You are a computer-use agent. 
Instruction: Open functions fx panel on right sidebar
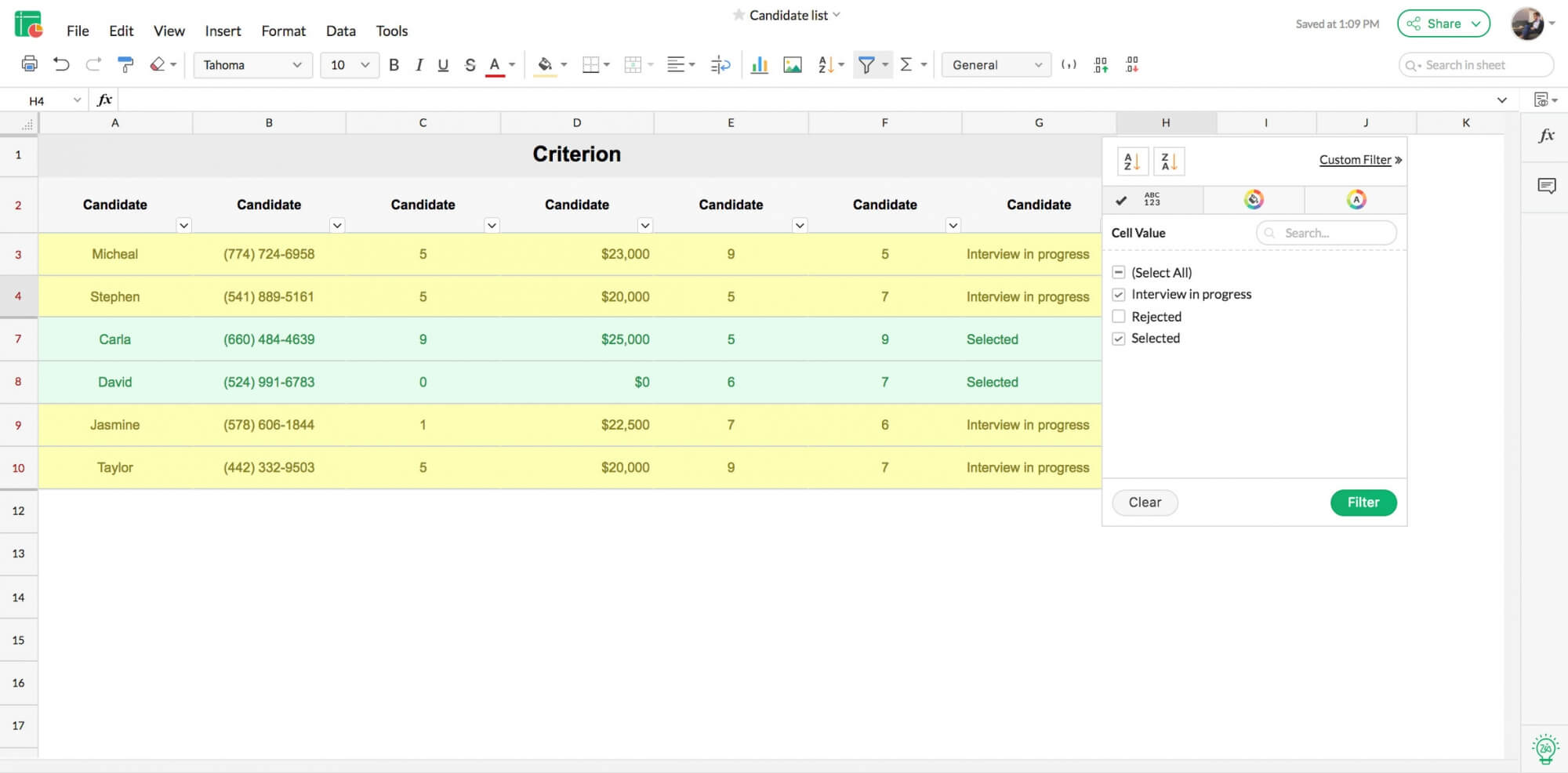[x=1546, y=136]
